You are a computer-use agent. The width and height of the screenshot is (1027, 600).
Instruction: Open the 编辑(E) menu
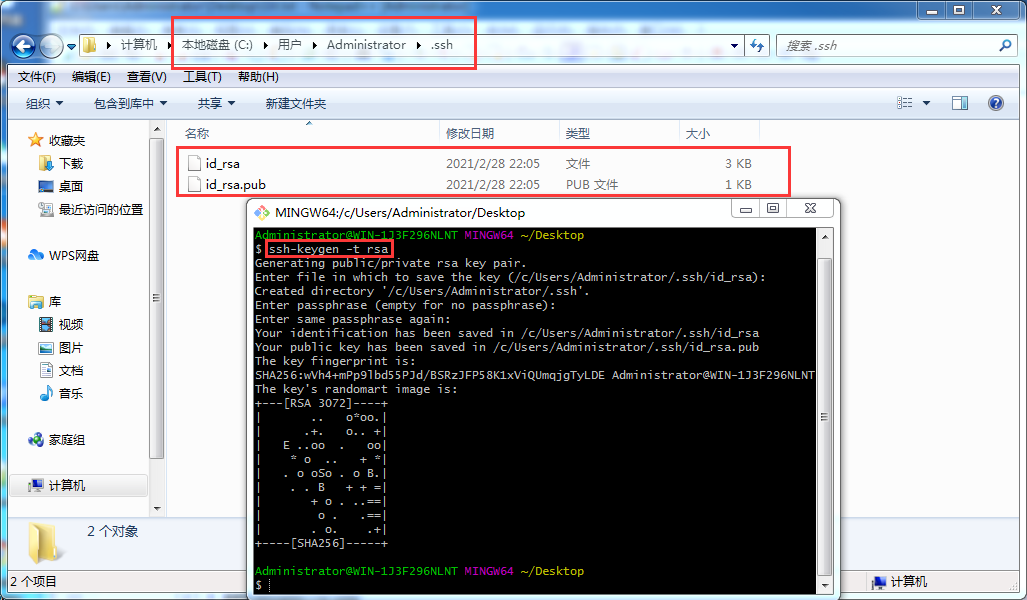(91, 77)
